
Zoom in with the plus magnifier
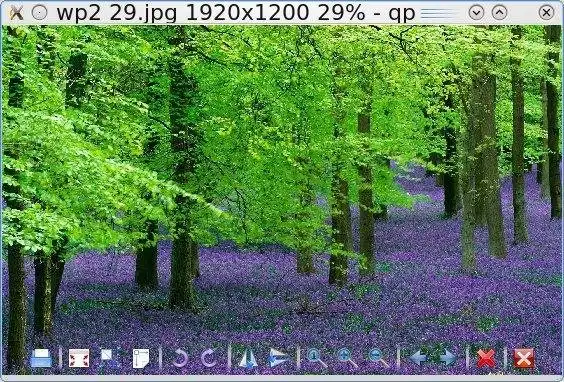[347, 358]
